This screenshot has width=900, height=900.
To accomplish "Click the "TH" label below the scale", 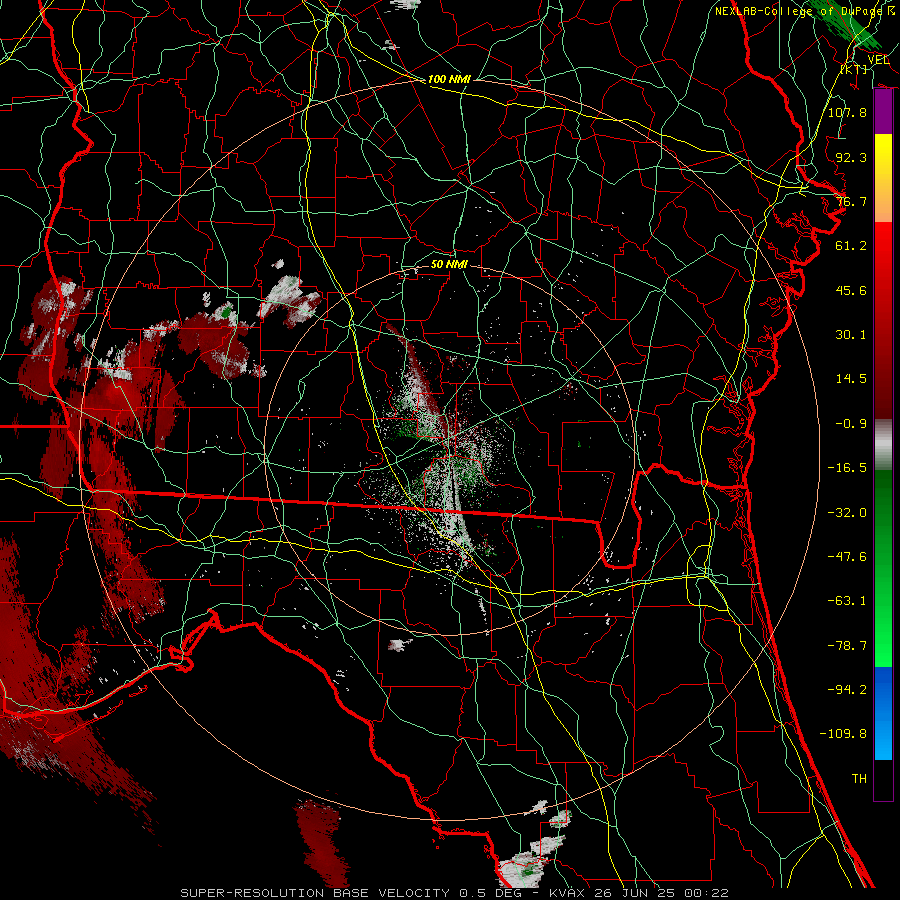I will point(859,779).
